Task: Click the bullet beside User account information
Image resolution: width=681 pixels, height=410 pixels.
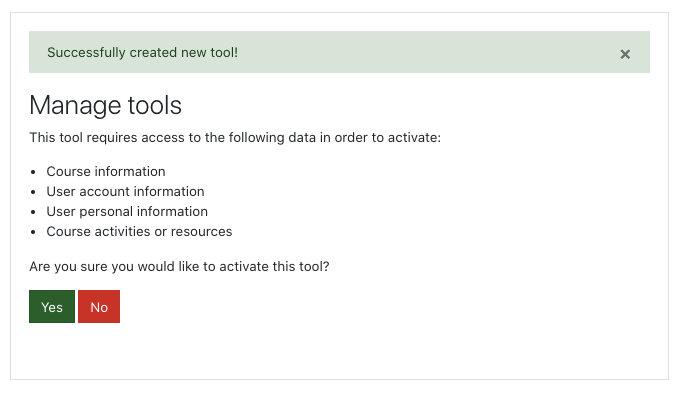Action: tap(33, 192)
